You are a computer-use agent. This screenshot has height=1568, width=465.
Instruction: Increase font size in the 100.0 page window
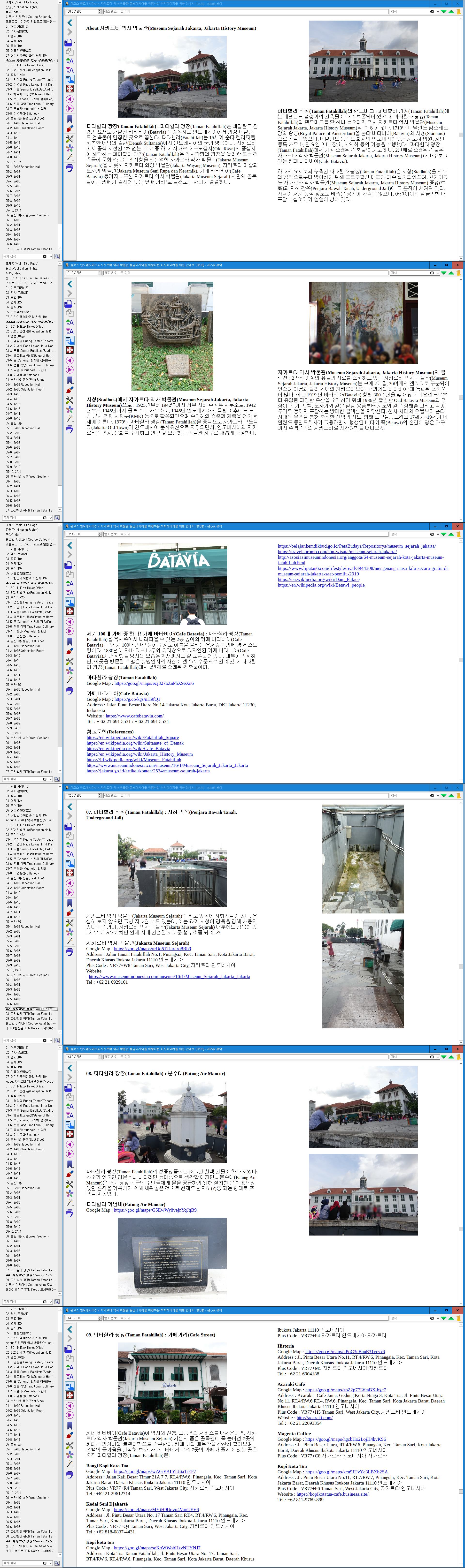[70, 61]
